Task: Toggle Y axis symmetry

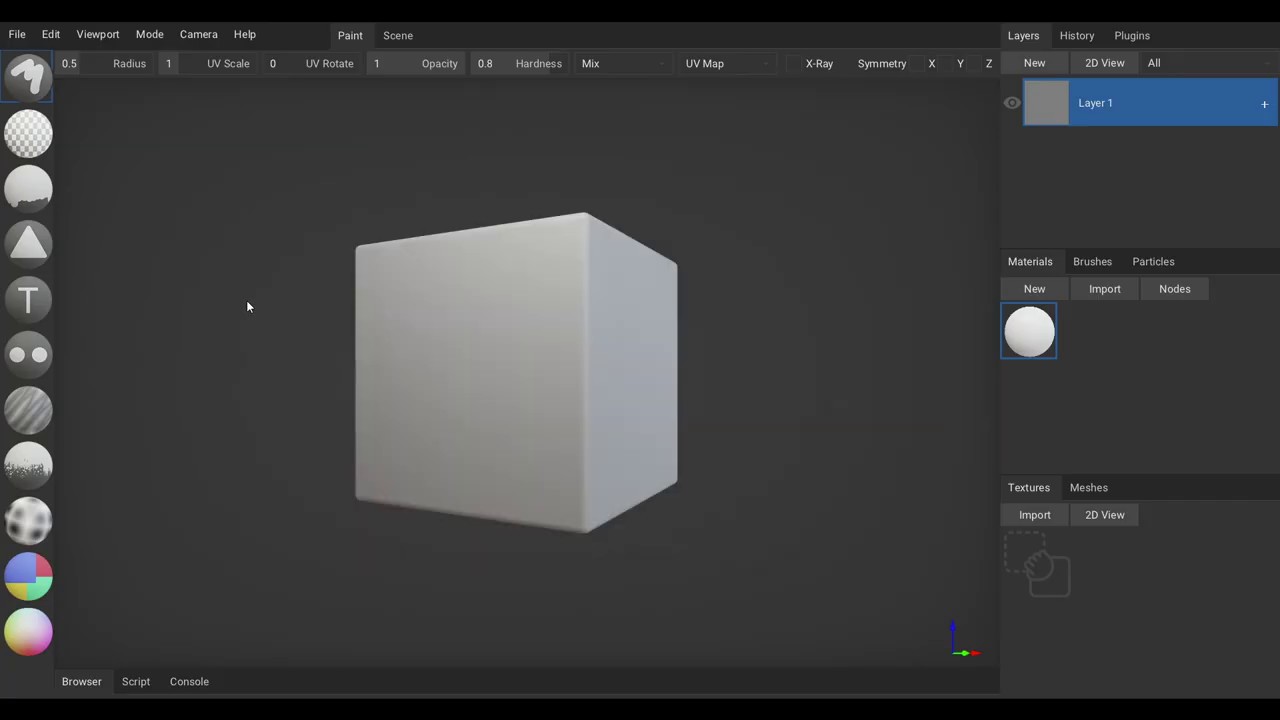Action: (960, 64)
